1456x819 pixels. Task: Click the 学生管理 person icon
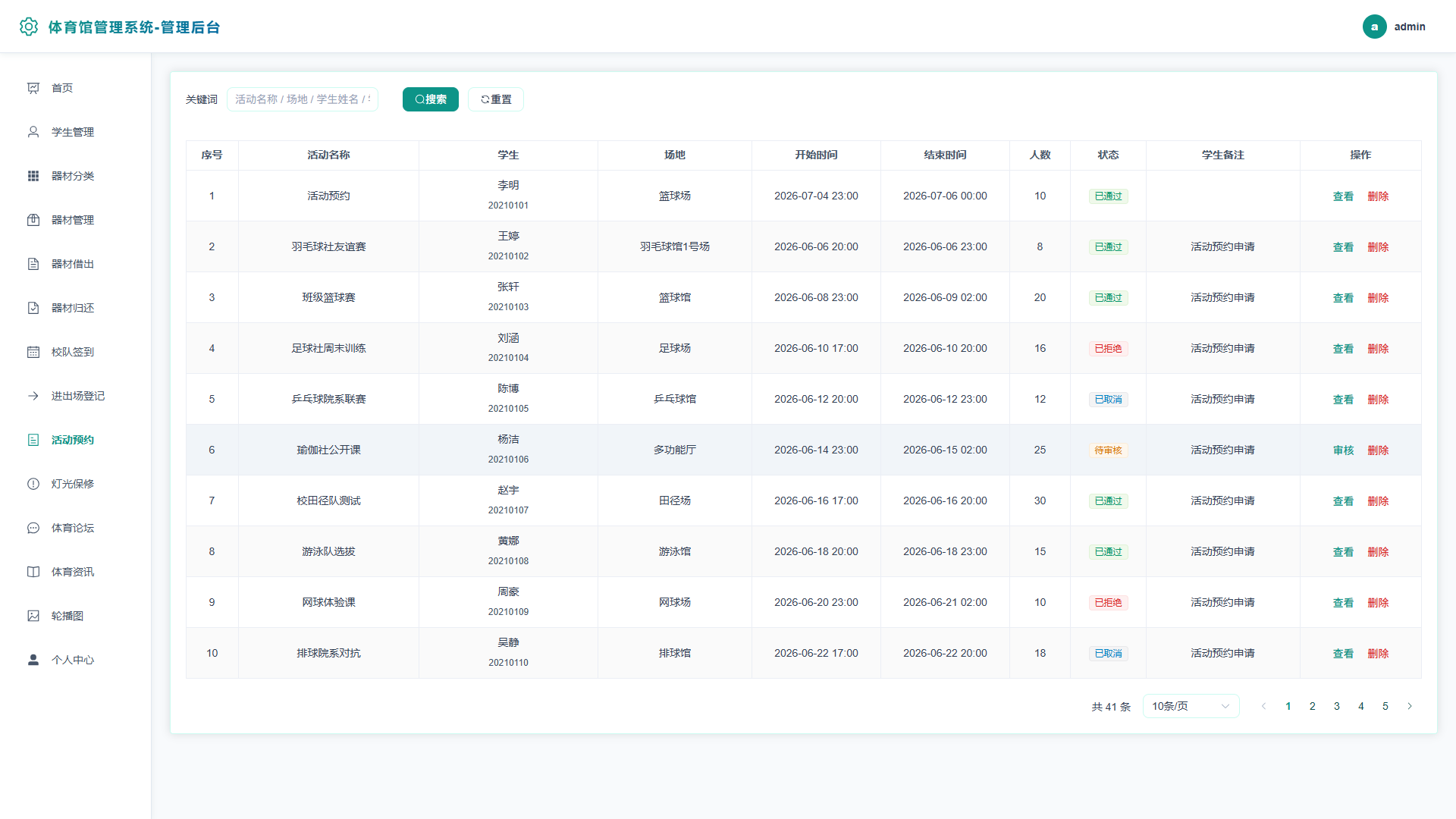click(x=33, y=132)
